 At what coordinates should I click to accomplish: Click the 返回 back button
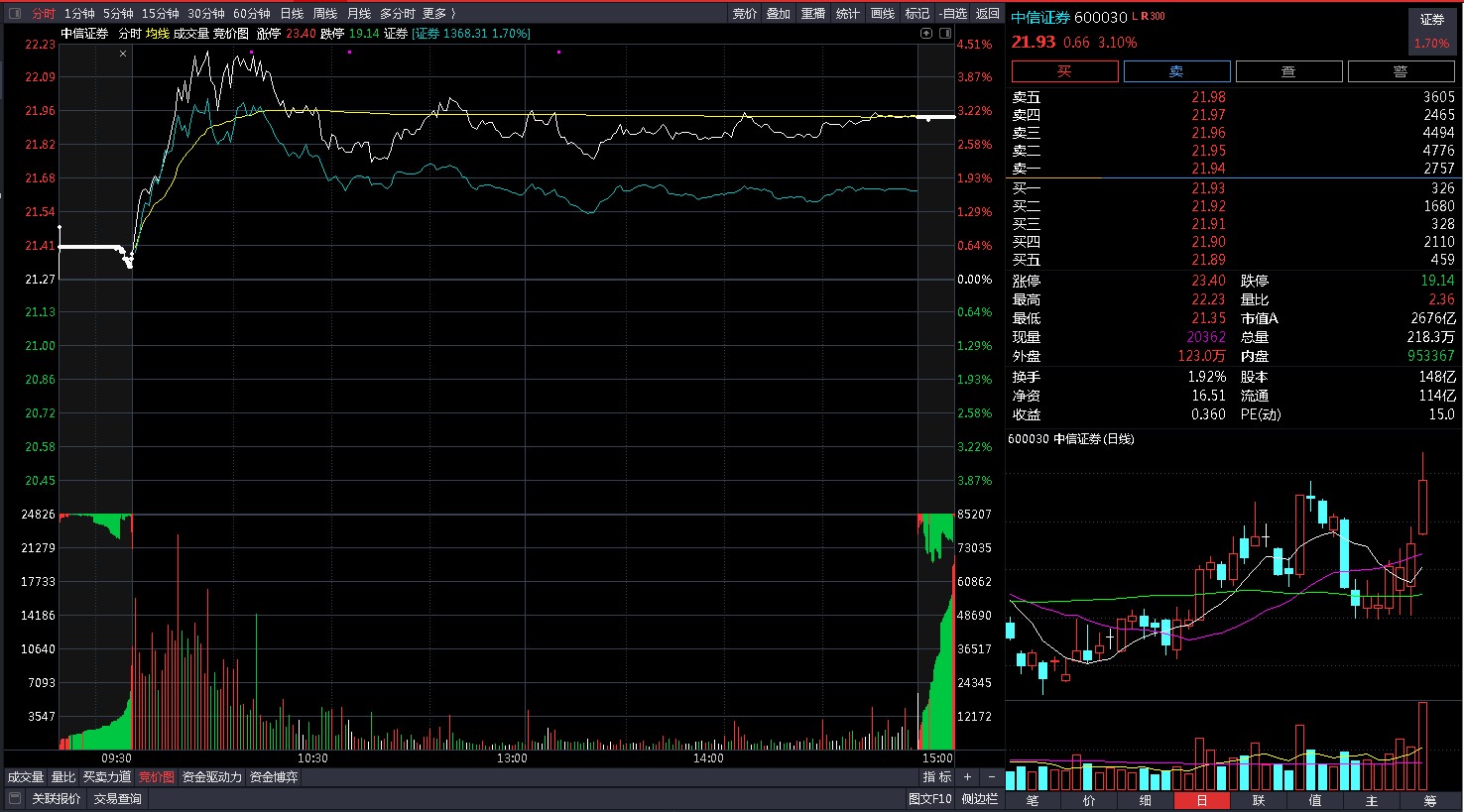pyautogui.click(x=988, y=13)
